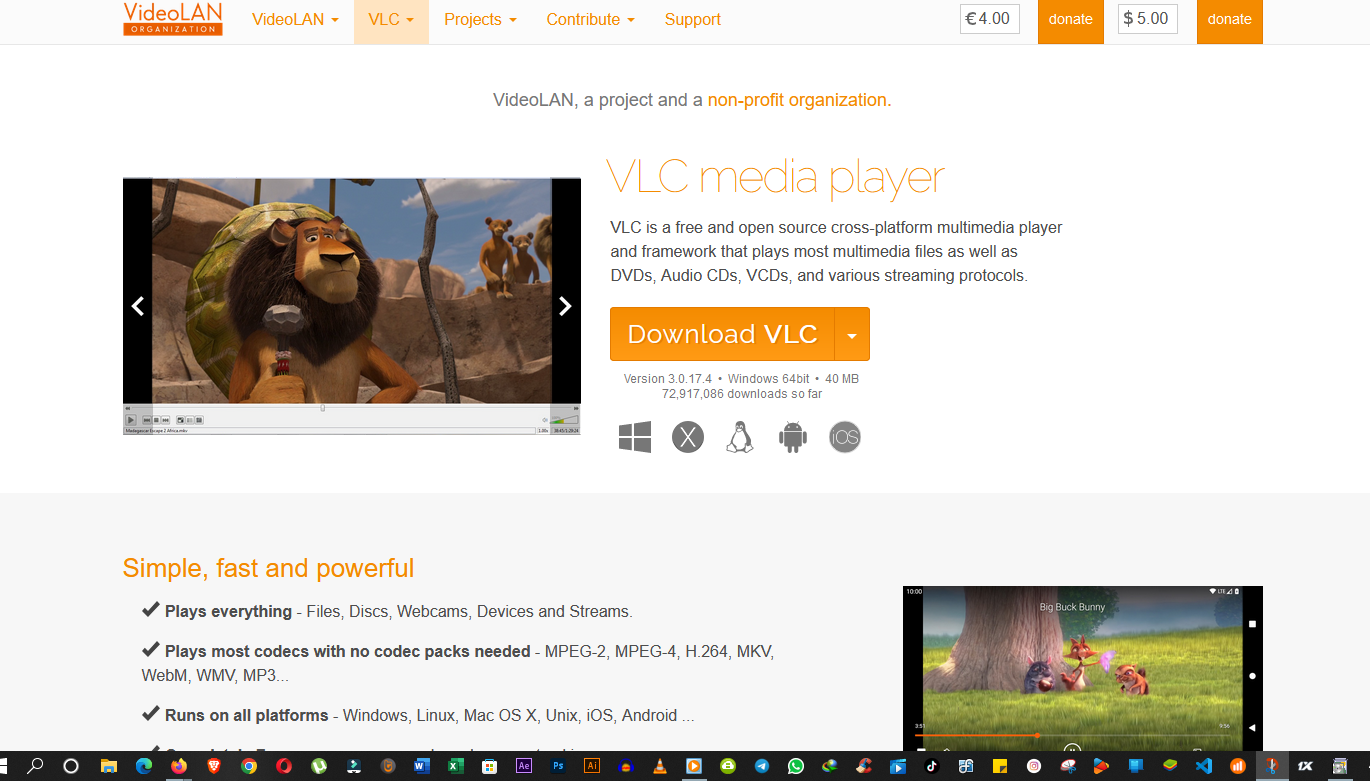Open Telegram from the taskbar
Image resolution: width=1370 pixels, height=781 pixels.
762,766
